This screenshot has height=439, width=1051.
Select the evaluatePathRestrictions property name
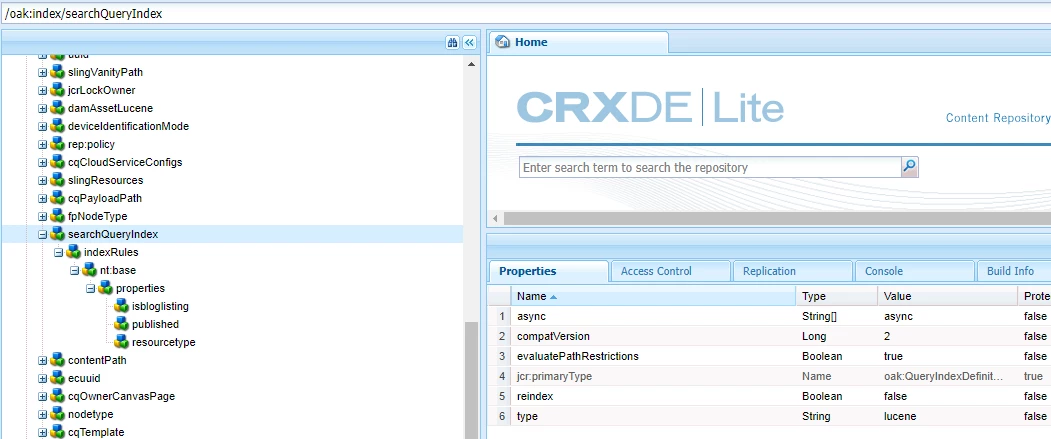pyautogui.click(x=578, y=356)
